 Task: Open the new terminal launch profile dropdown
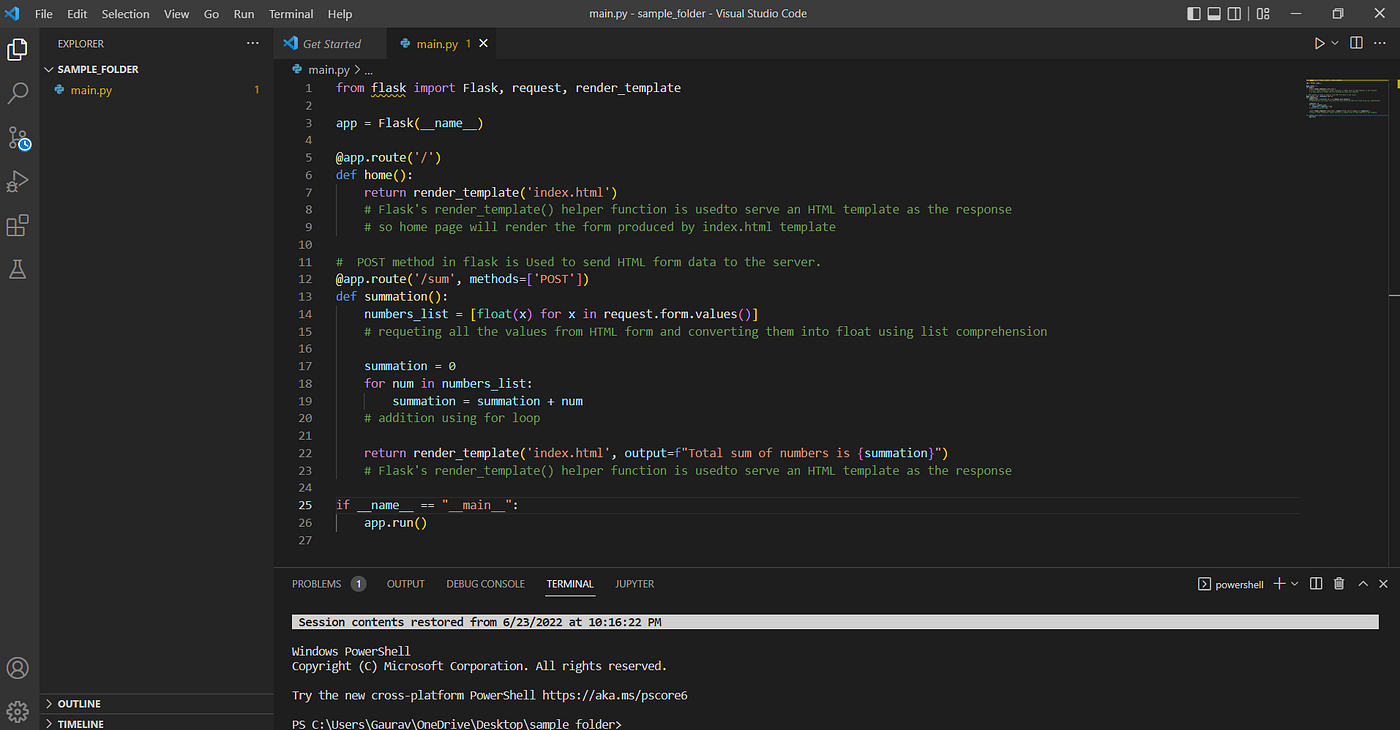1295,584
